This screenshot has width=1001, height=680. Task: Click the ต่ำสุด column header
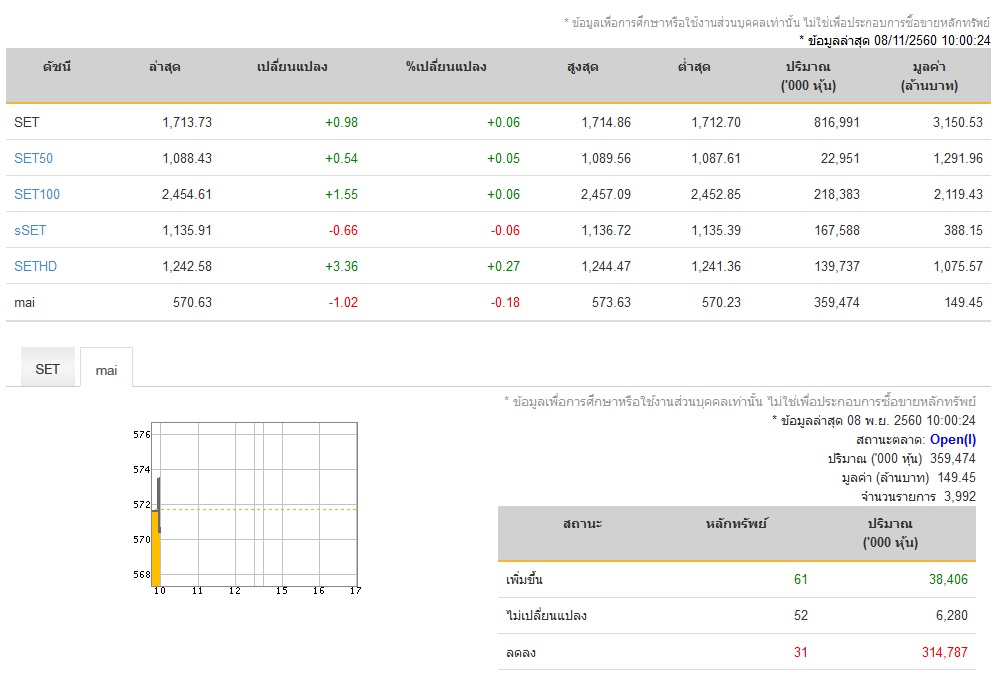(693, 67)
